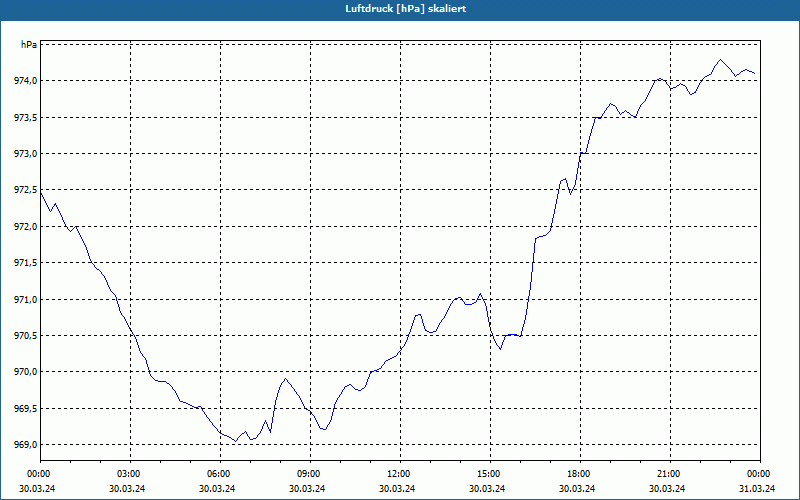Click the 03:00 time axis label
Image resolution: width=800 pixels, height=500 pixels.
131,474
